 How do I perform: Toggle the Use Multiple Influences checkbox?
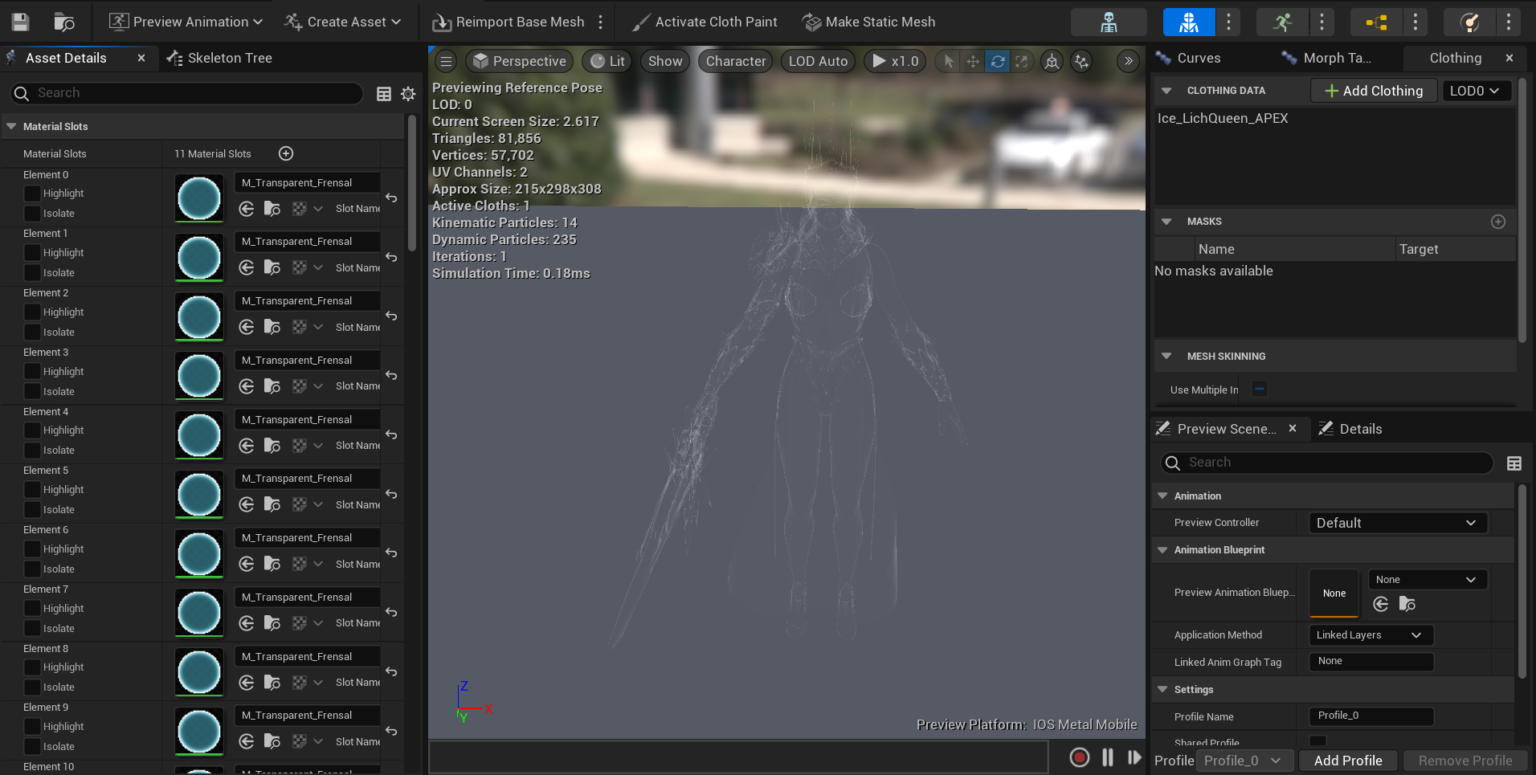pos(1258,389)
